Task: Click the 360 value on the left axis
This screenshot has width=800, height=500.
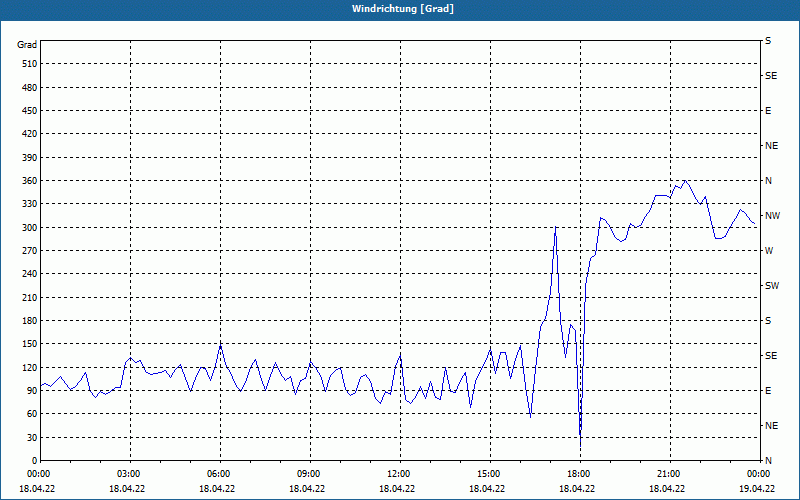Action: point(30,181)
